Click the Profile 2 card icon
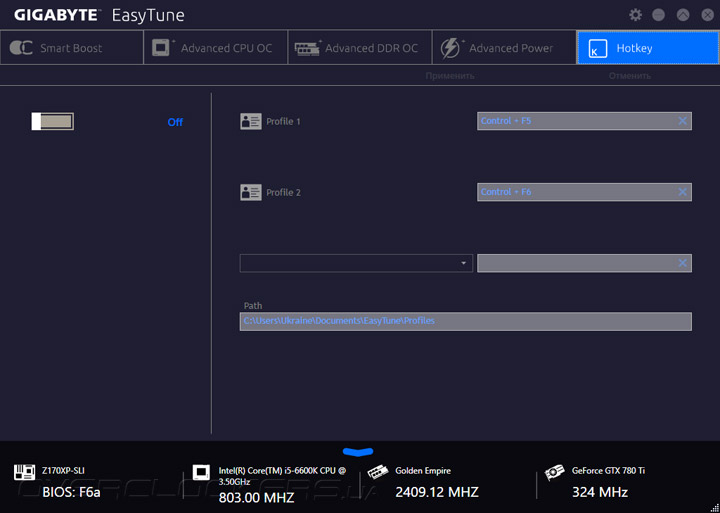The width and height of the screenshot is (720, 513). (251, 192)
